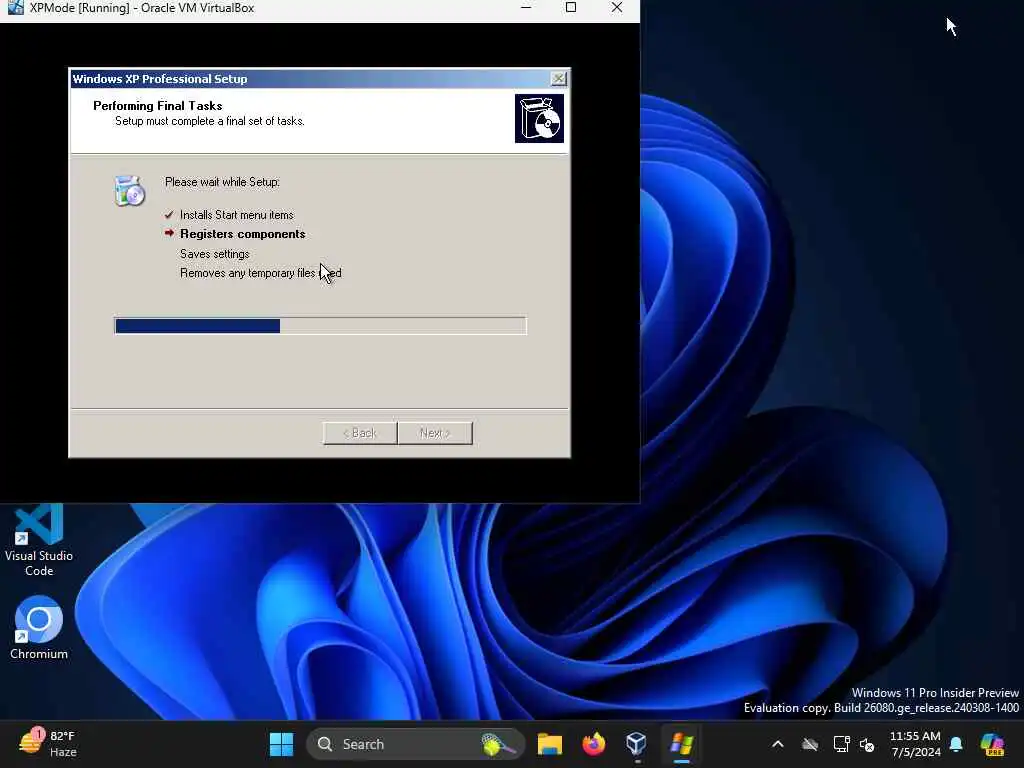
Task: Open File Explorer from the taskbar
Action: coord(550,744)
